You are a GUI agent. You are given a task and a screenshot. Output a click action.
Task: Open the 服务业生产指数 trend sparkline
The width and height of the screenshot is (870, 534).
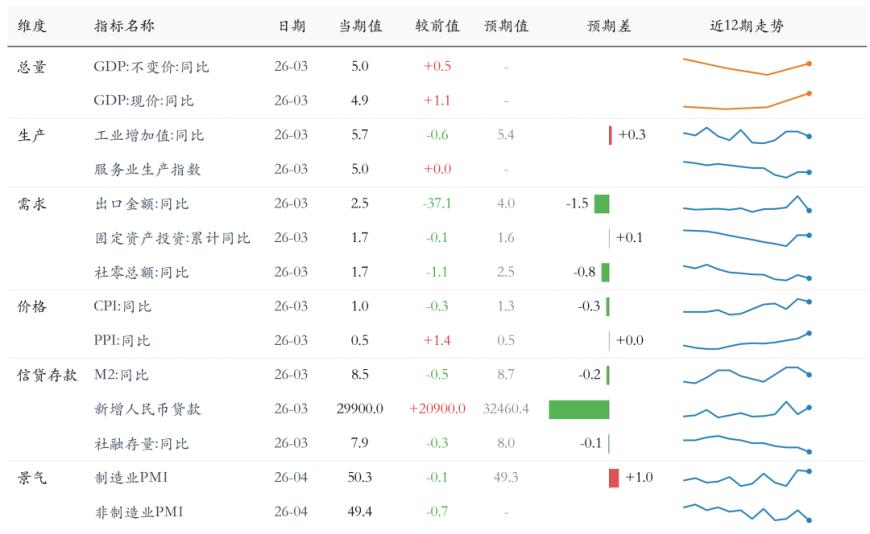pos(747,169)
